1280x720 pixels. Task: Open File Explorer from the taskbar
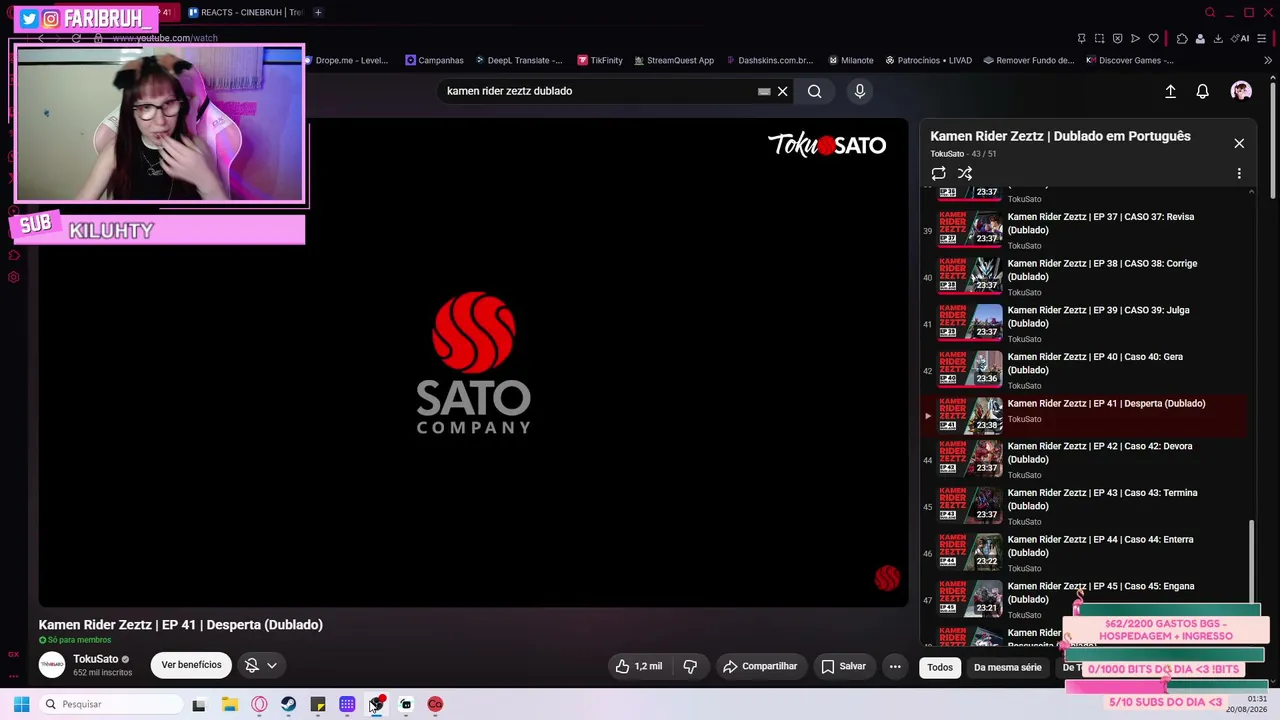[229, 704]
